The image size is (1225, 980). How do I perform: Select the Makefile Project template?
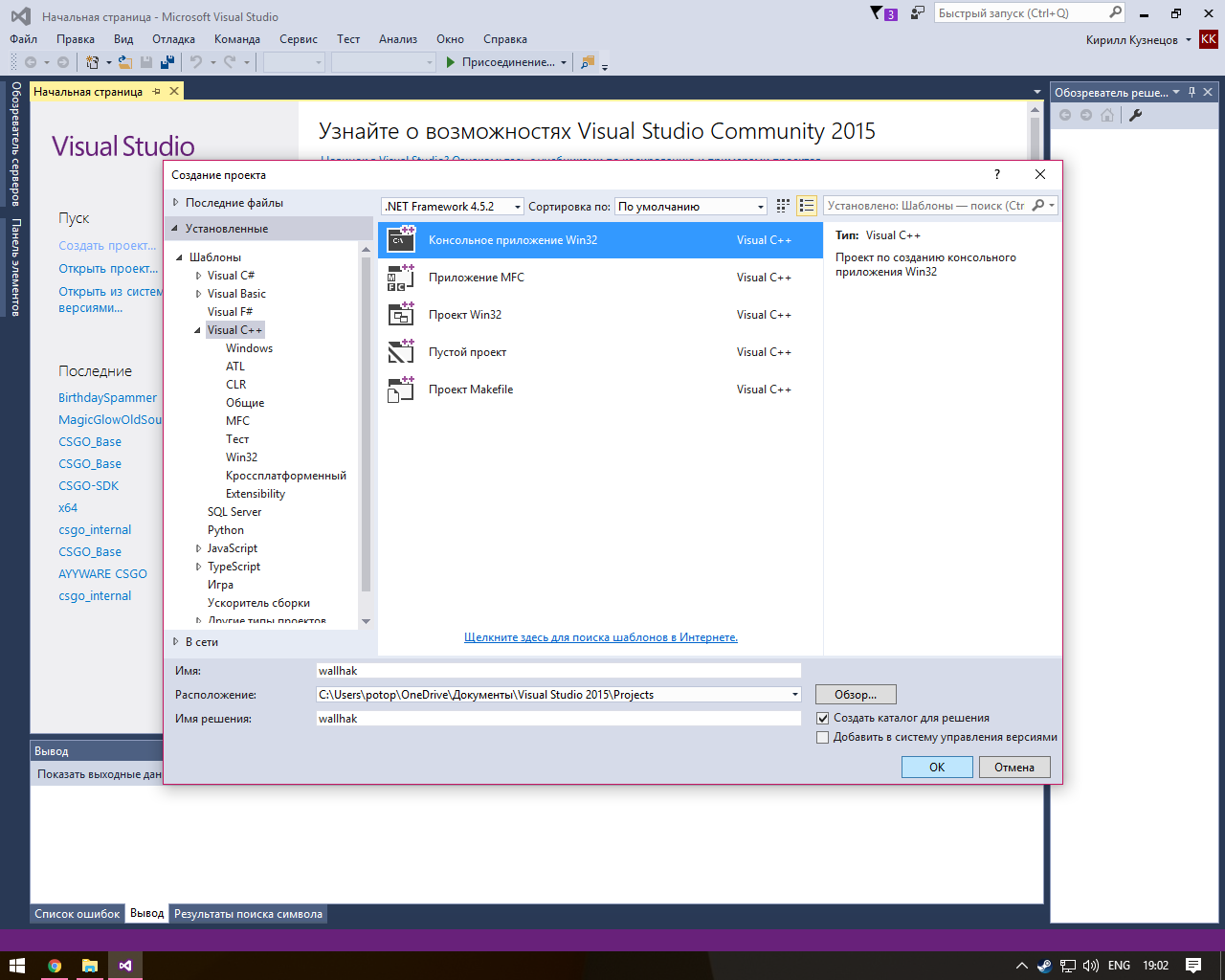[600, 390]
